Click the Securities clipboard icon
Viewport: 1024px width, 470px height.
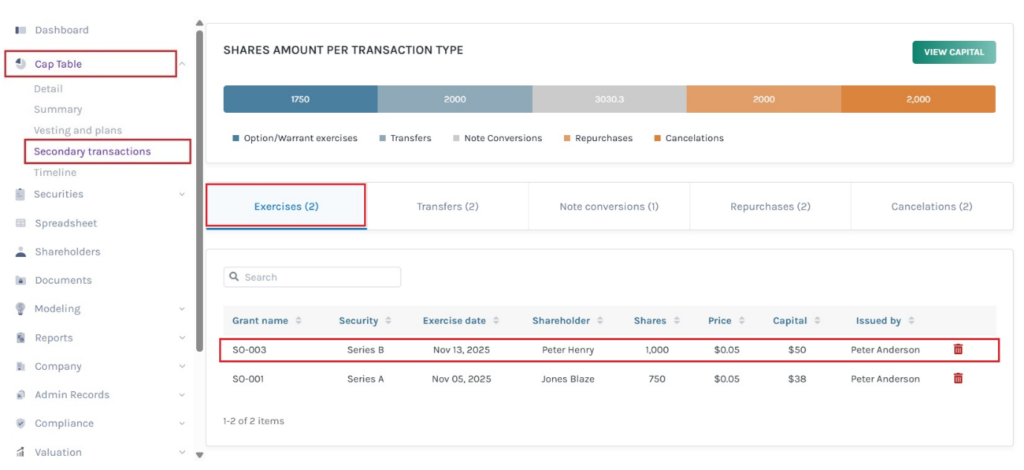coord(20,194)
